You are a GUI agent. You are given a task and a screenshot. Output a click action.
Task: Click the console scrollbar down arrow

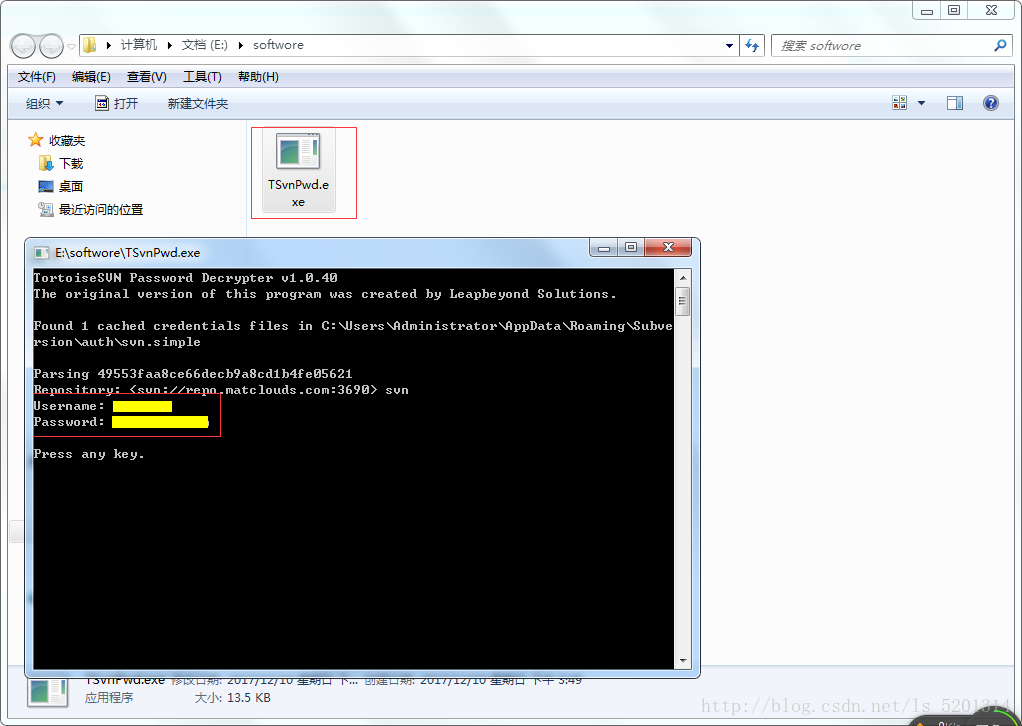coord(682,660)
